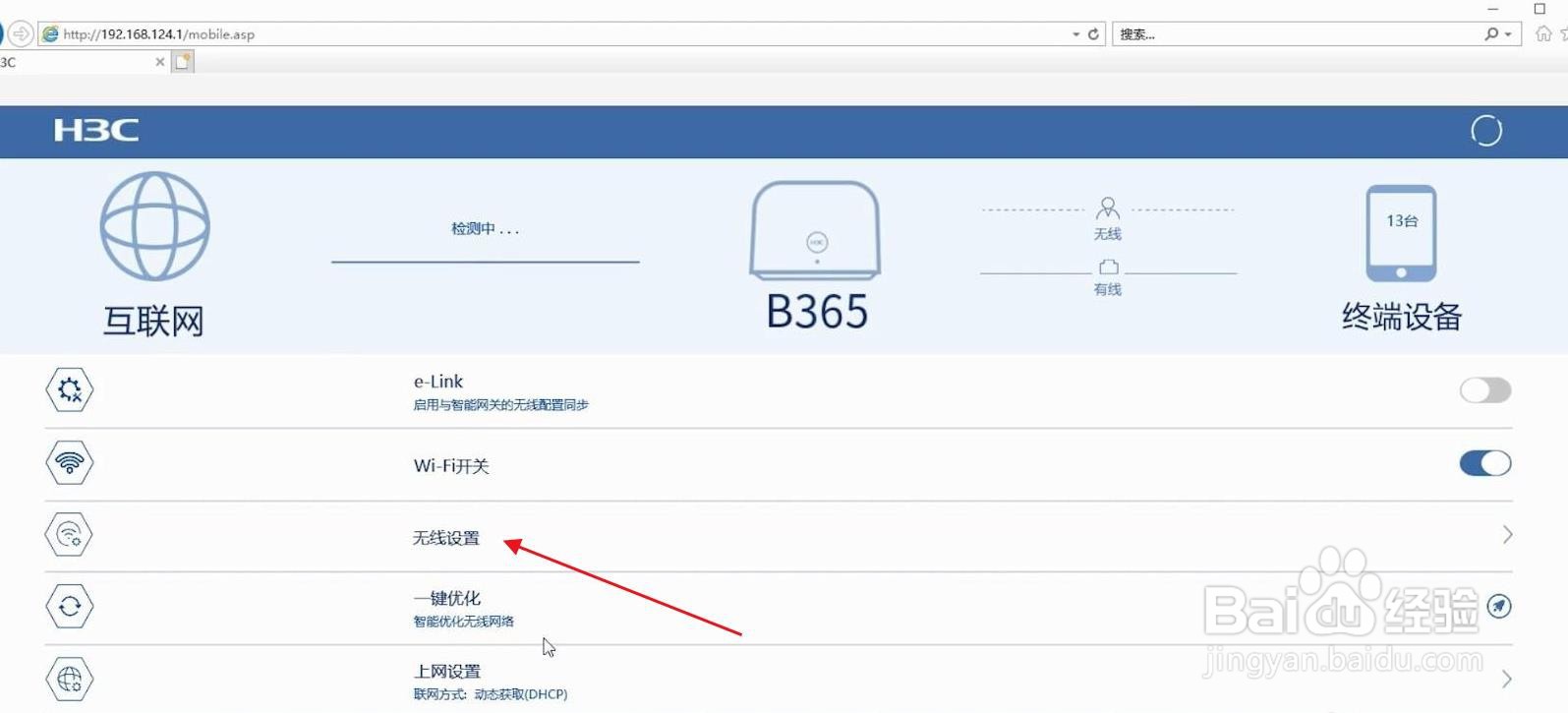The width and height of the screenshot is (1568, 713).
Task: Enable the e-Link toggle switch
Action: click(x=1484, y=390)
